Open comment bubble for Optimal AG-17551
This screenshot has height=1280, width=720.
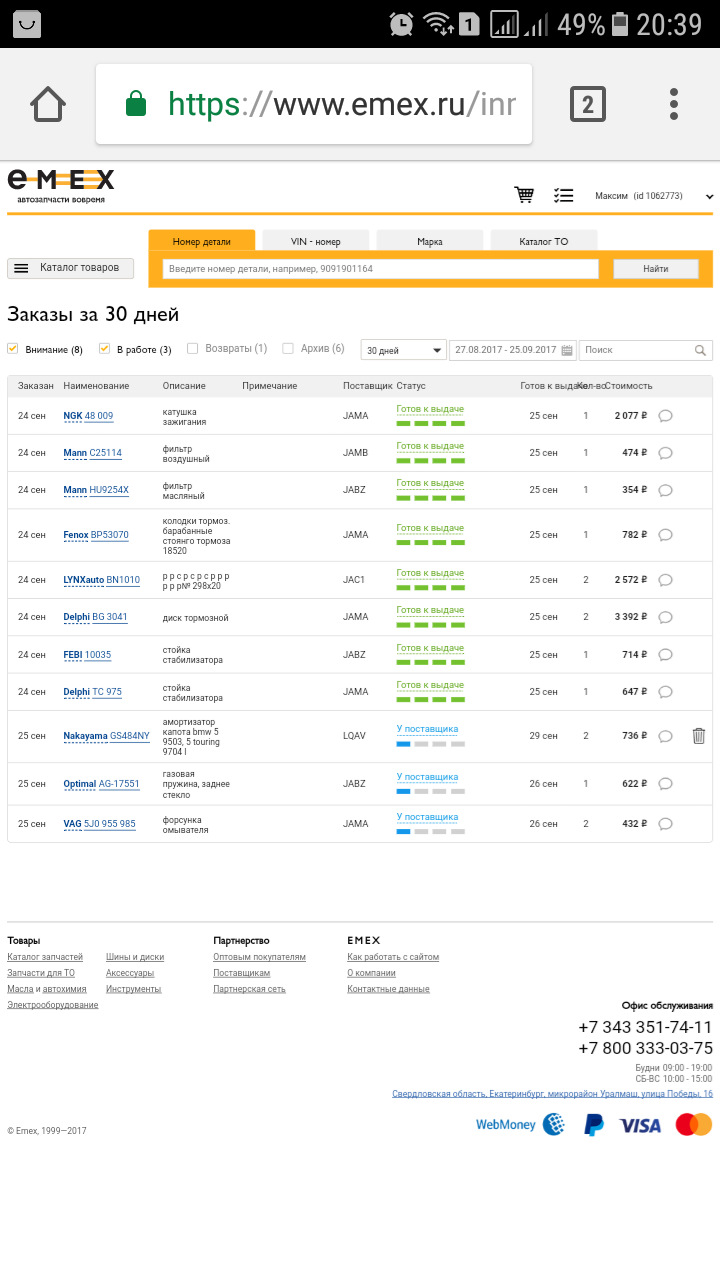(x=665, y=784)
